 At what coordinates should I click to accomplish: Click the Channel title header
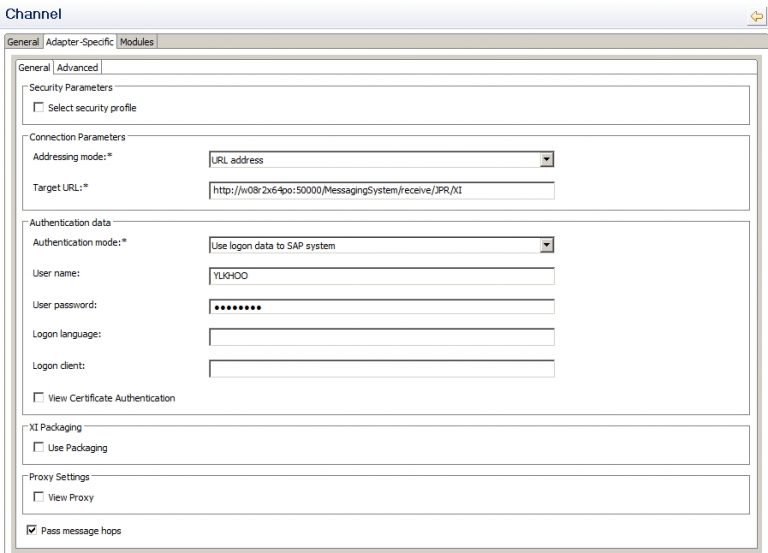pyautogui.click(x=34, y=15)
